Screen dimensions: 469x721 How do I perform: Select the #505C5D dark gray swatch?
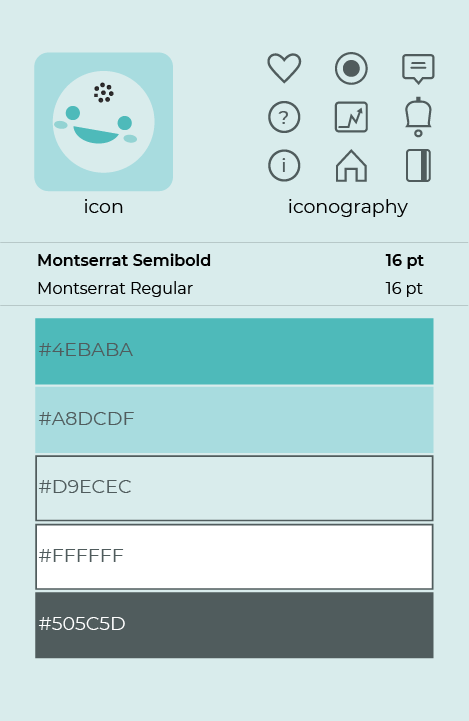(234, 625)
